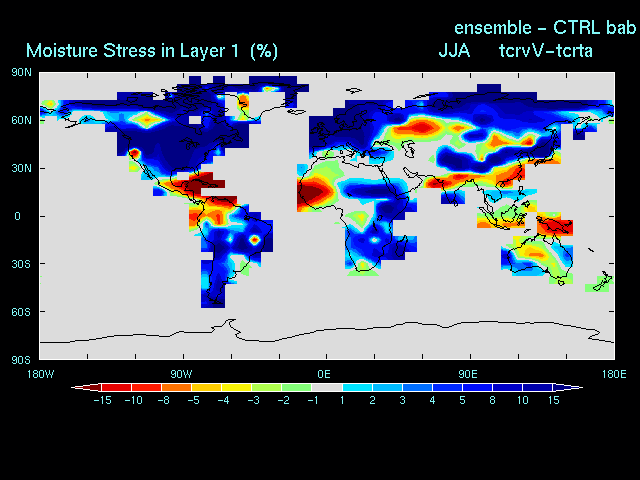Pick the dark red left arrow of the colorbar
640x480 pixels.
tap(86, 387)
